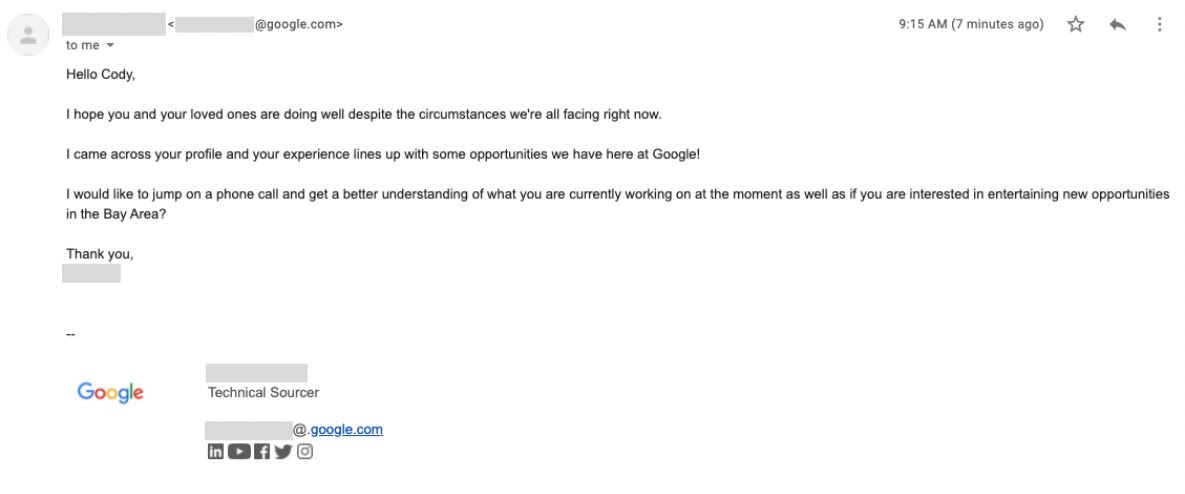The height and width of the screenshot is (494, 1185).
Task: Click the "9:15 AM (7 minutes ago)" timestamp
Action: click(971, 25)
